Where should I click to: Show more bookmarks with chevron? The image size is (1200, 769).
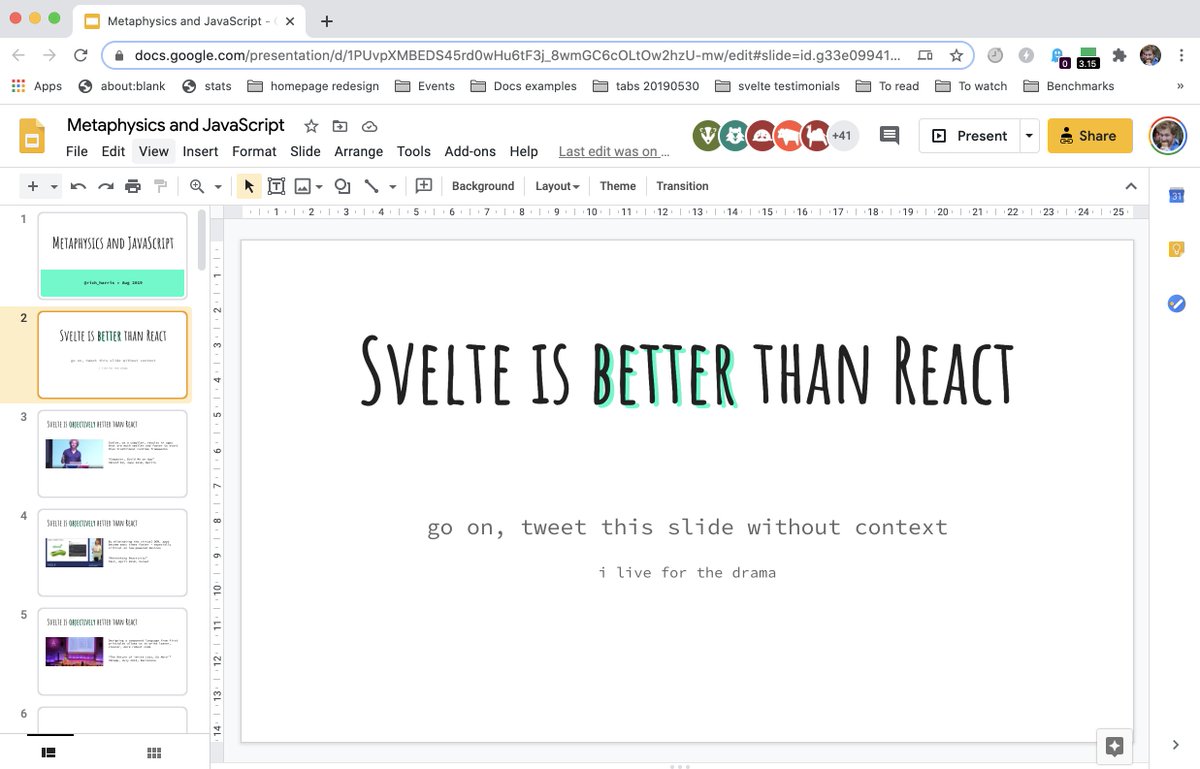(1181, 86)
